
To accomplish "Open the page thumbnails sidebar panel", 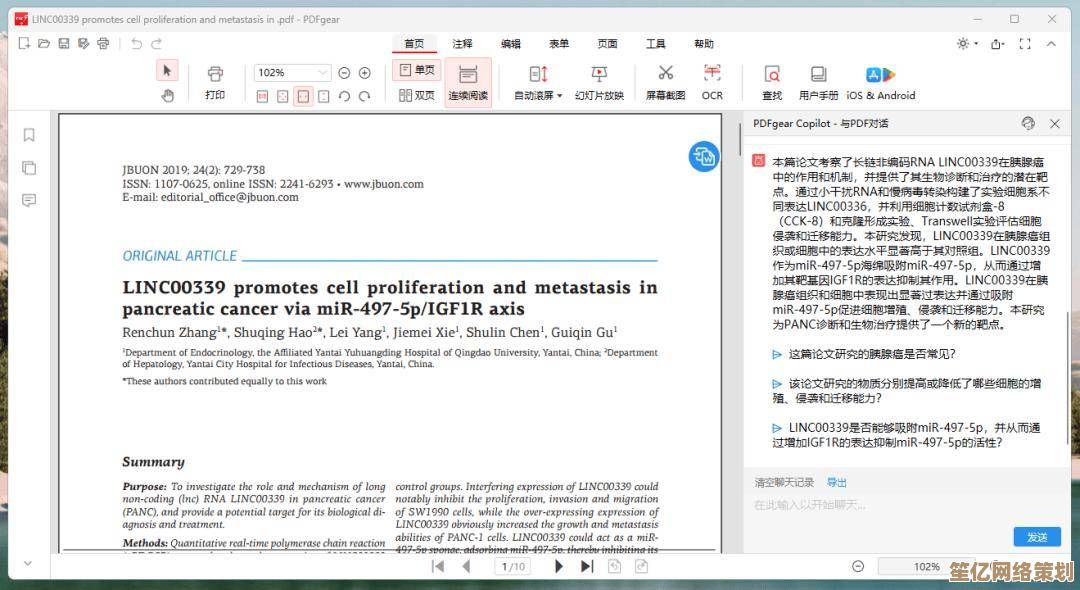I will (x=29, y=168).
